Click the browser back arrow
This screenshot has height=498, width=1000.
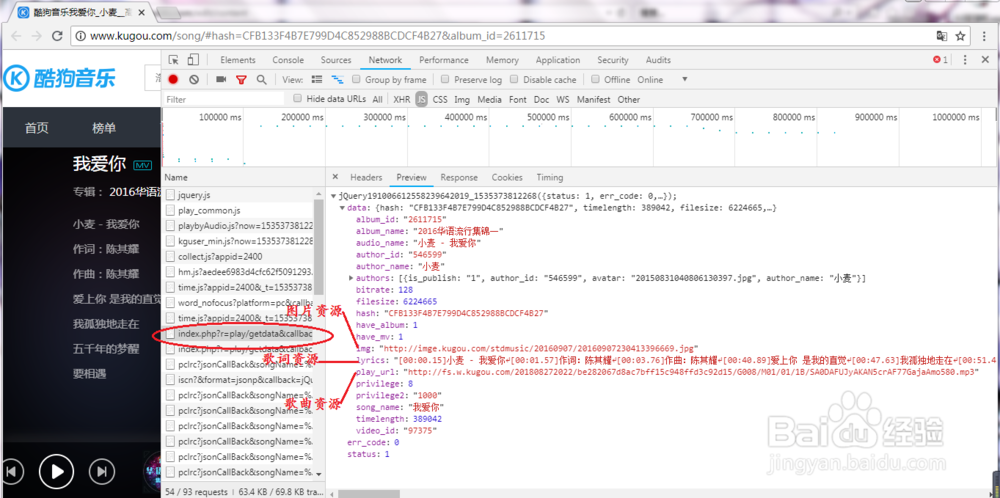coord(15,36)
